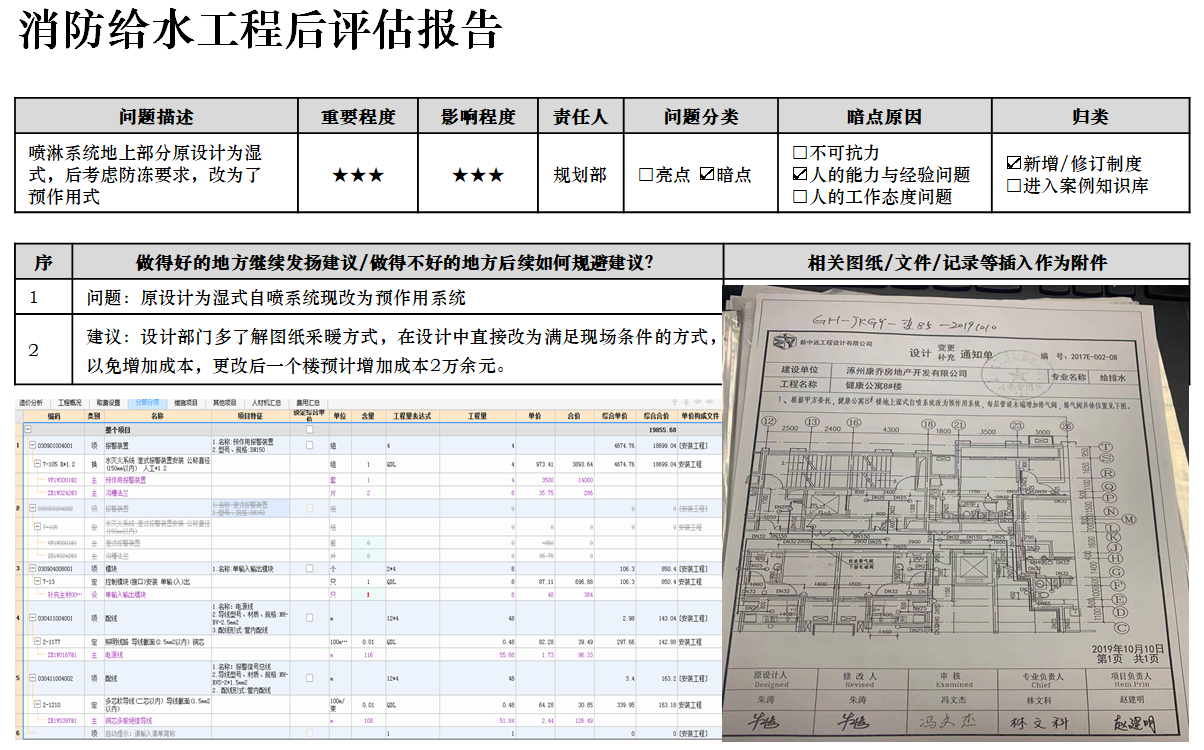Collapse the T-13 quota node
Viewport: 1204px width, 750px height.
pyautogui.click(x=37, y=581)
